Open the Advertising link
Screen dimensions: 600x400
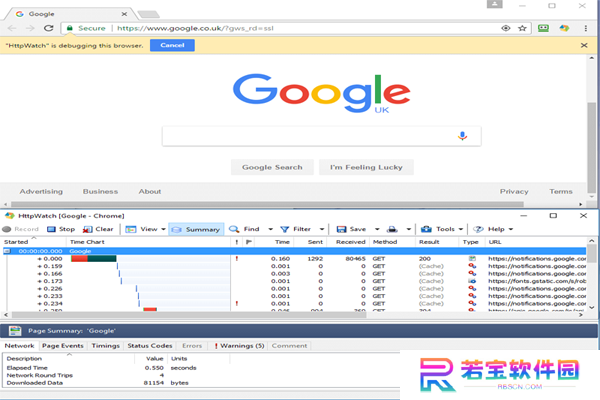(x=41, y=191)
